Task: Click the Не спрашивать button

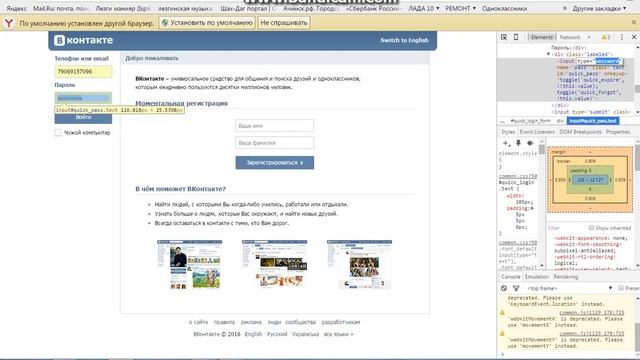Action: pyautogui.click(x=284, y=23)
